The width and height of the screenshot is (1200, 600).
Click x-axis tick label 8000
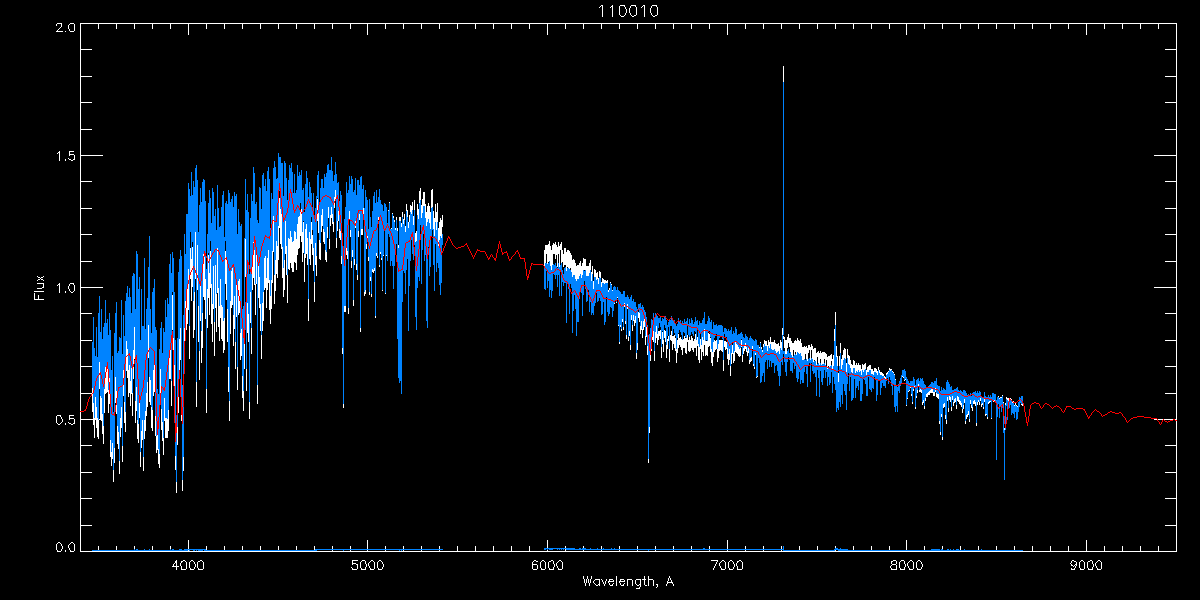point(907,564)
